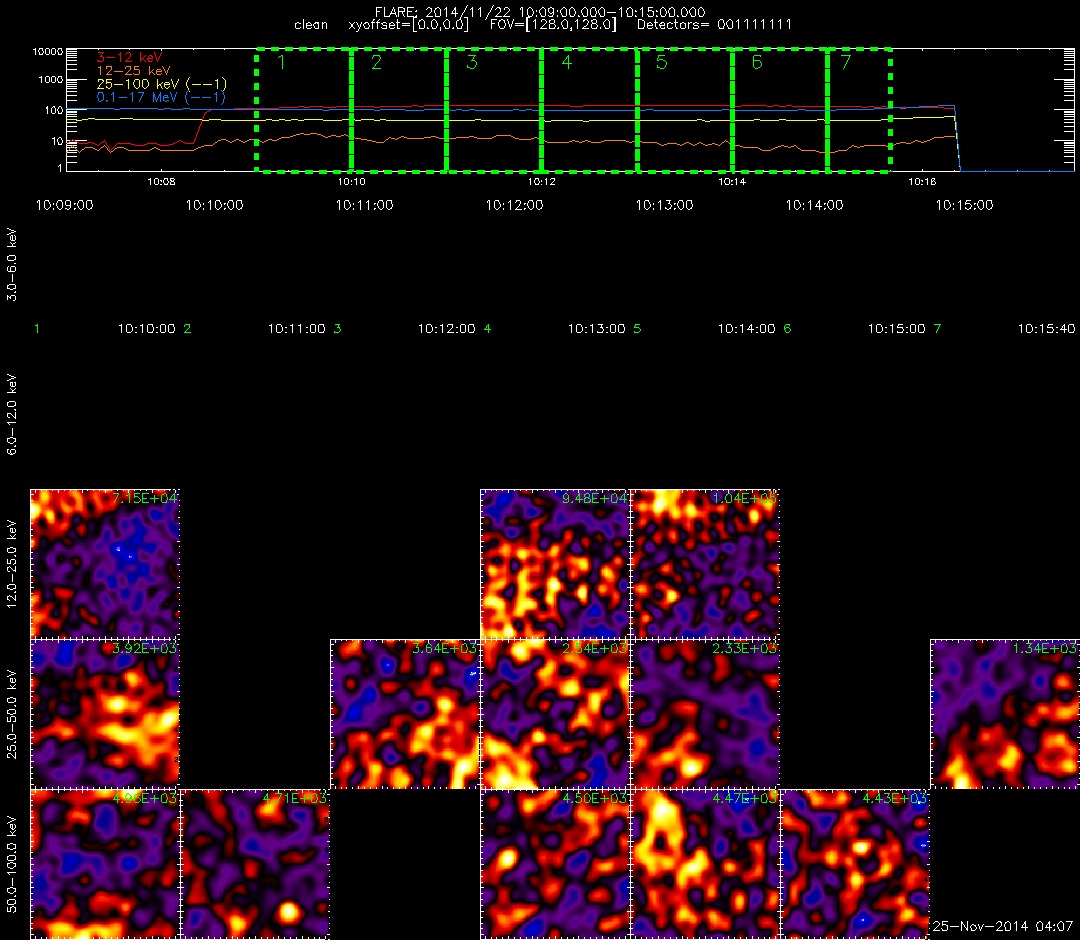Image resolution: width=1080 pixels, height=940 pixels.
Task: Select the 25-50 keV image labeled 2.33E+03
Action: (x=705, y=714)
